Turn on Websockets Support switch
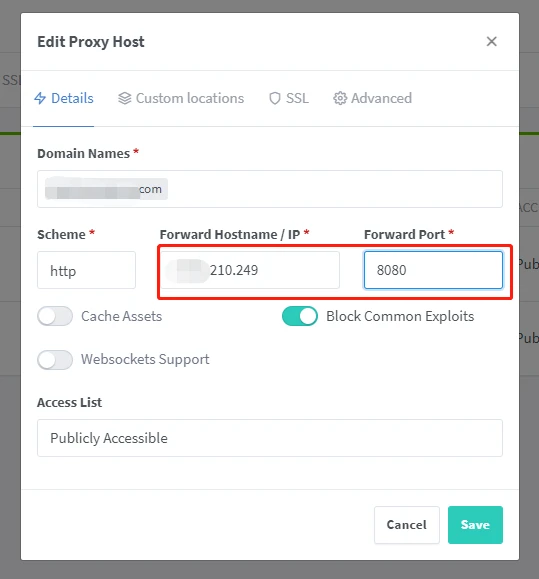 point(55,360)
